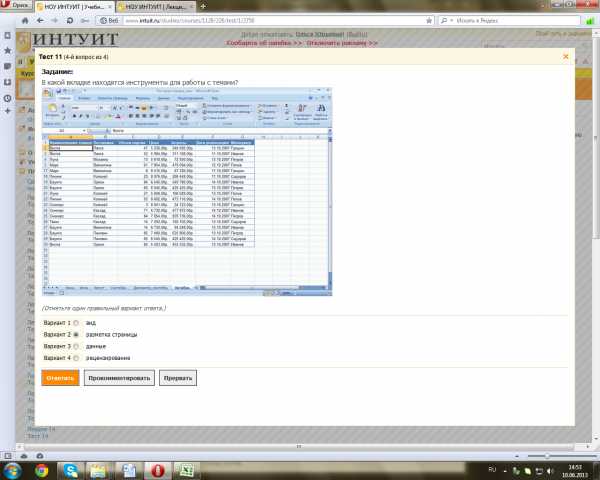
Task: Launch Google Chrome from the taskbar
Action: 42,470
